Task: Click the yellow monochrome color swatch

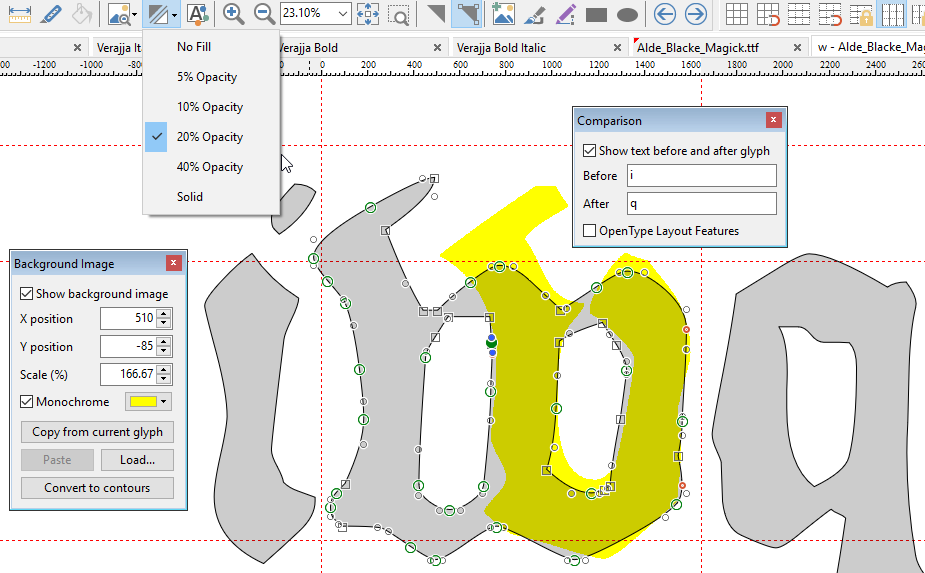Action: click(143, 402)
